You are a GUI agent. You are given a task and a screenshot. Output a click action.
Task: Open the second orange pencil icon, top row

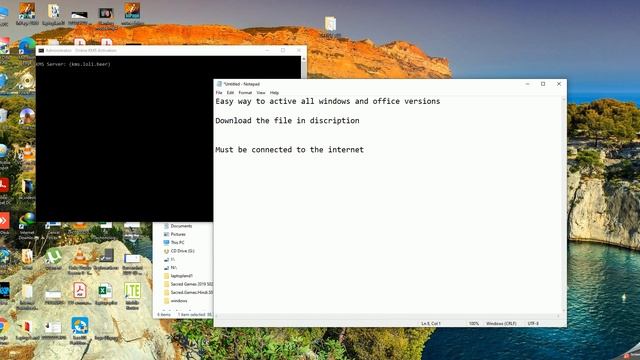(132, 11)
